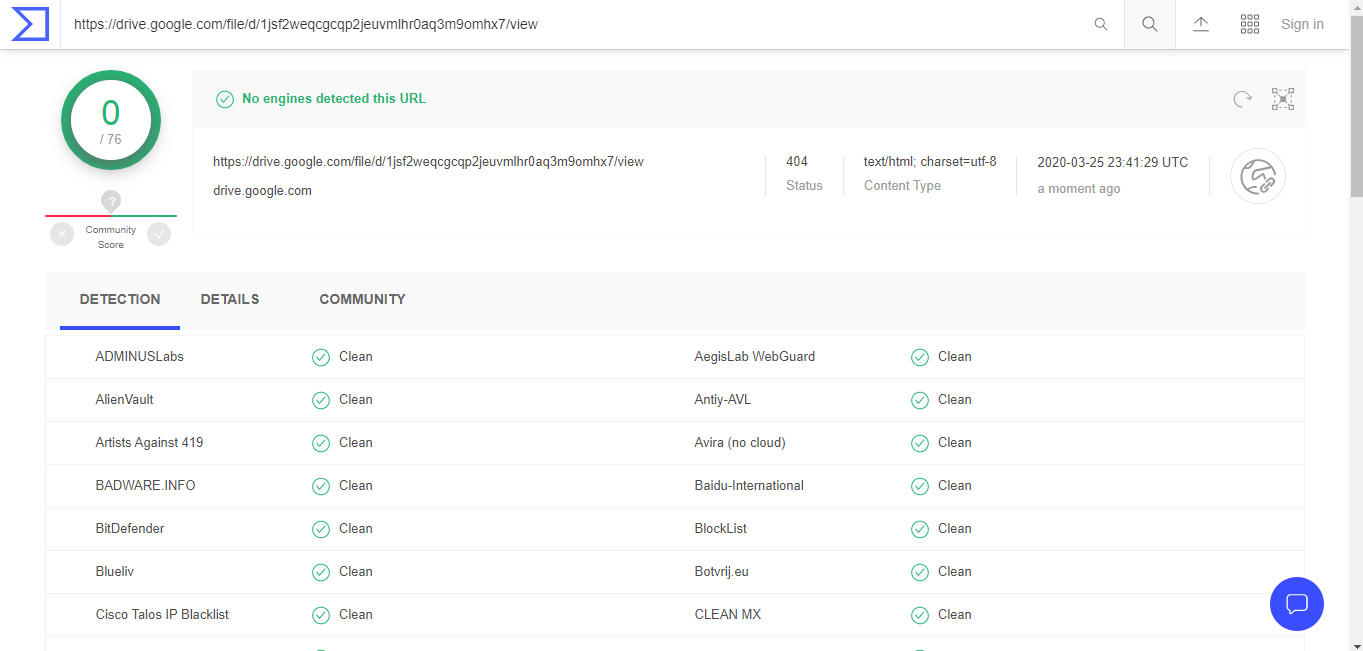Screen dimensions: 1363x651
Task: Open the COMMUNITY tab
Action: click(x=362, y=300)
